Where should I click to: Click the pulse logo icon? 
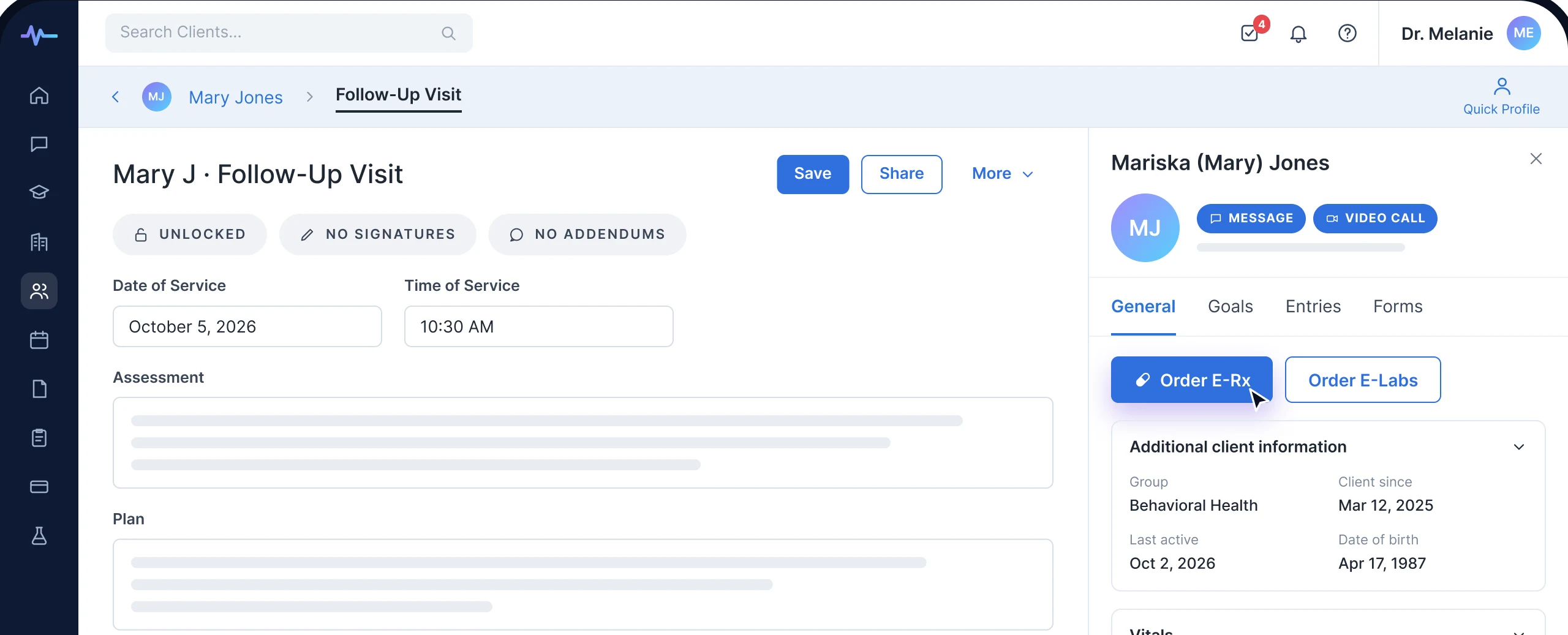39,35
